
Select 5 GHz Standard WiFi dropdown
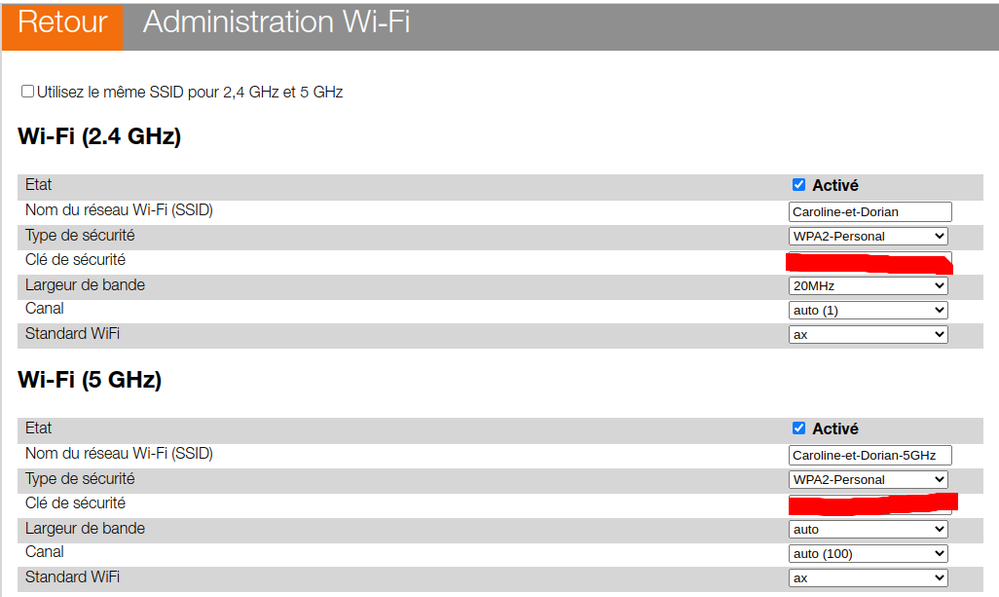tap(867, 578)
